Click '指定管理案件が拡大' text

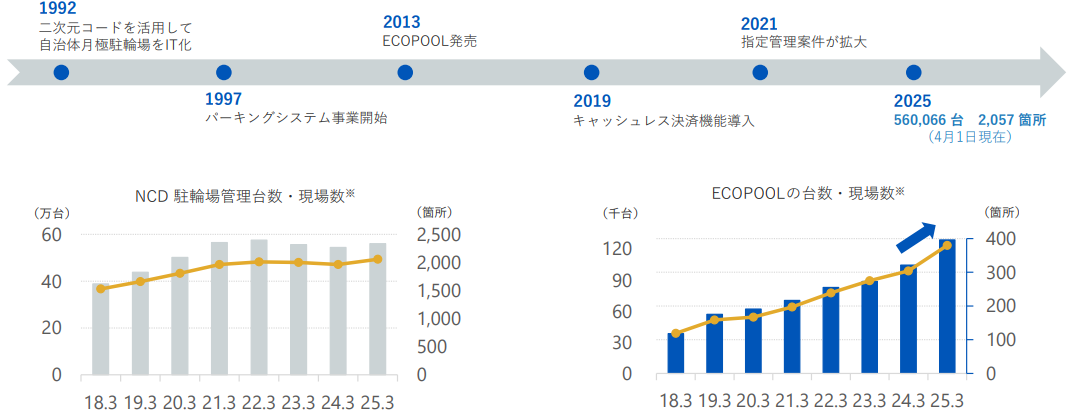point(804,42)
